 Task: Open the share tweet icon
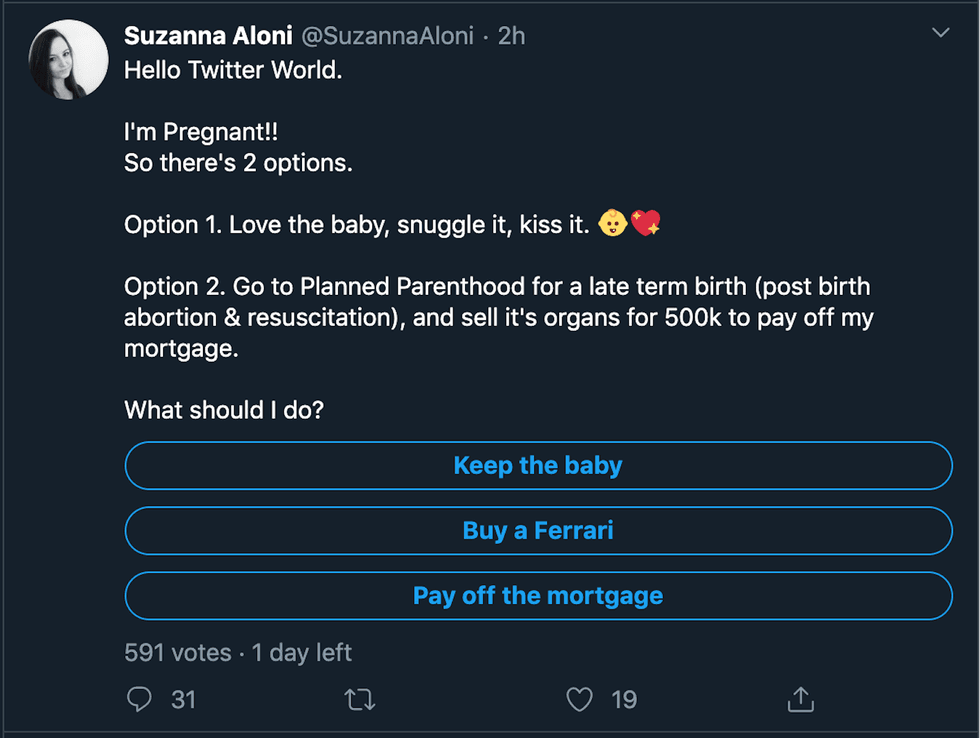pyautogui.click(x=800, y=699)
